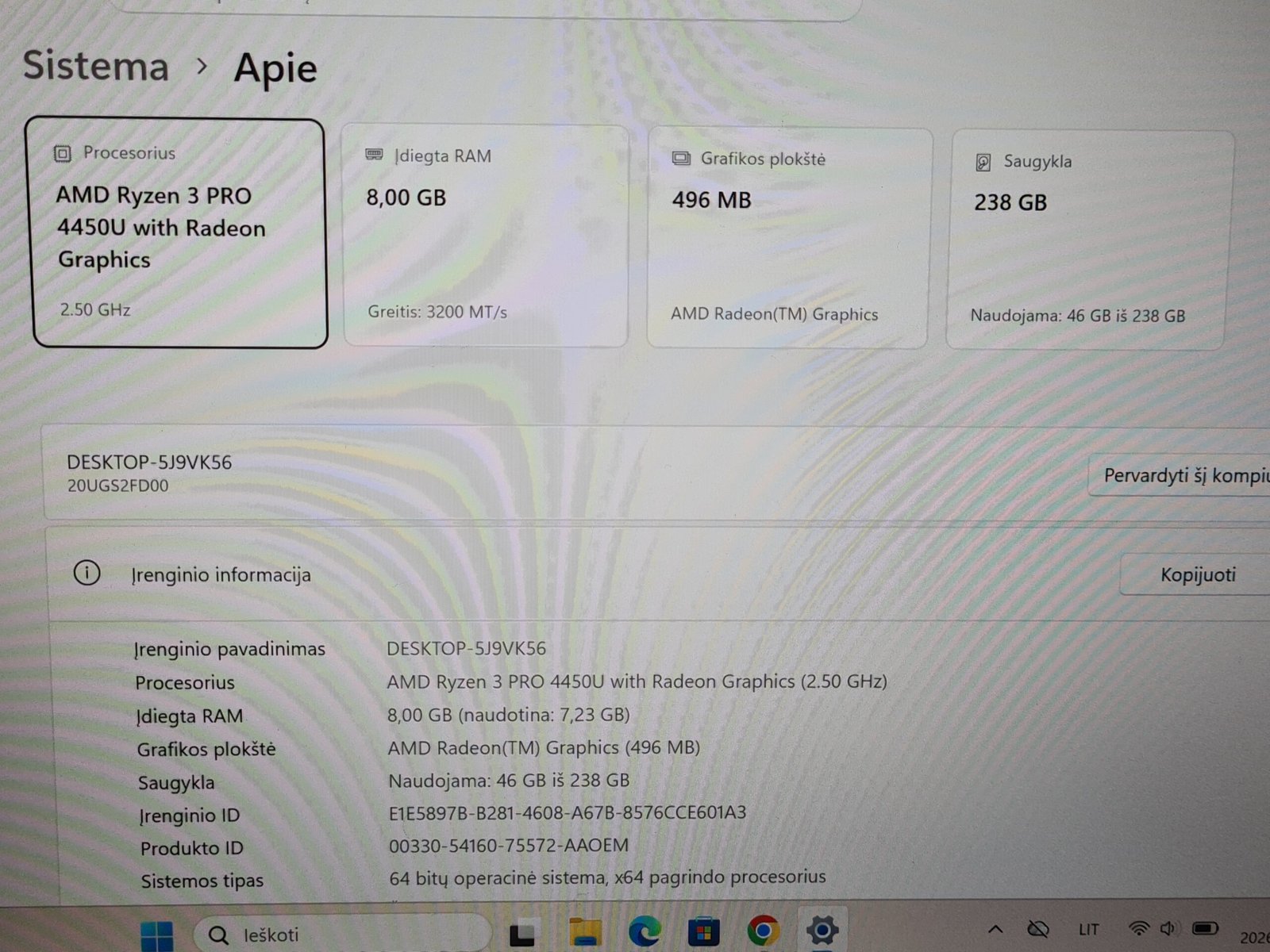Click the storage drive icon
This screenshot has height=952, width=1270.
983,162
